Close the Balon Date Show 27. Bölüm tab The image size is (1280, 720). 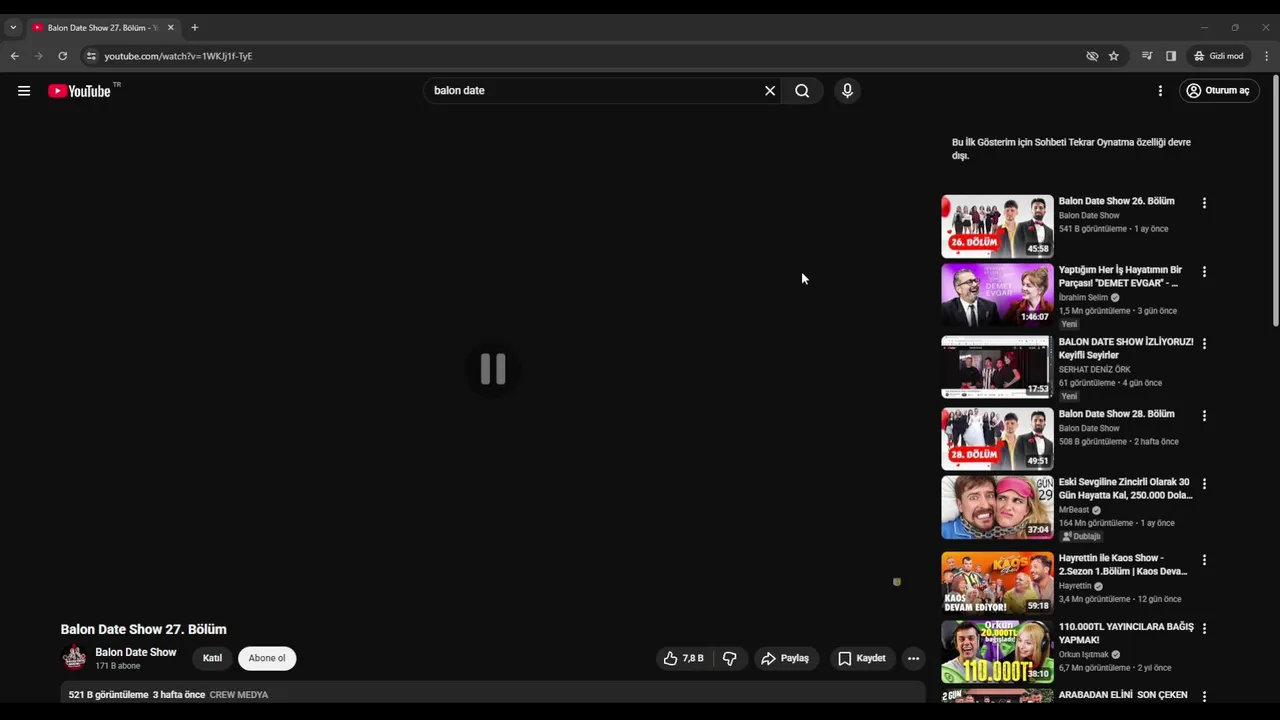coord(170,28)
